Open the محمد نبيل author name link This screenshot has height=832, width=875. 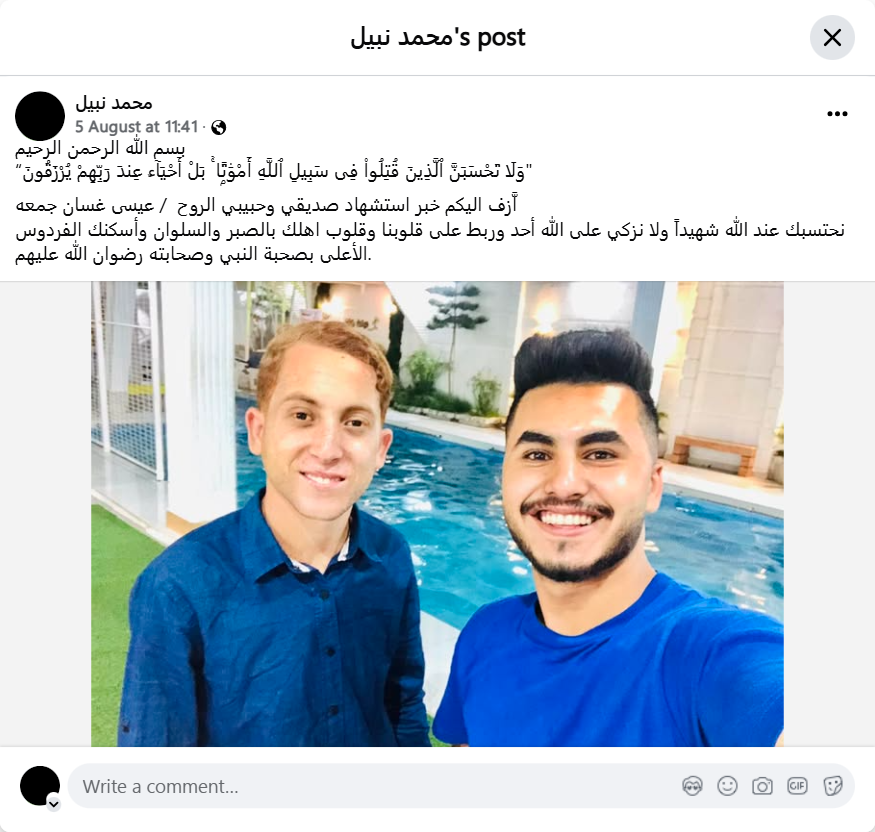[114, 104]
